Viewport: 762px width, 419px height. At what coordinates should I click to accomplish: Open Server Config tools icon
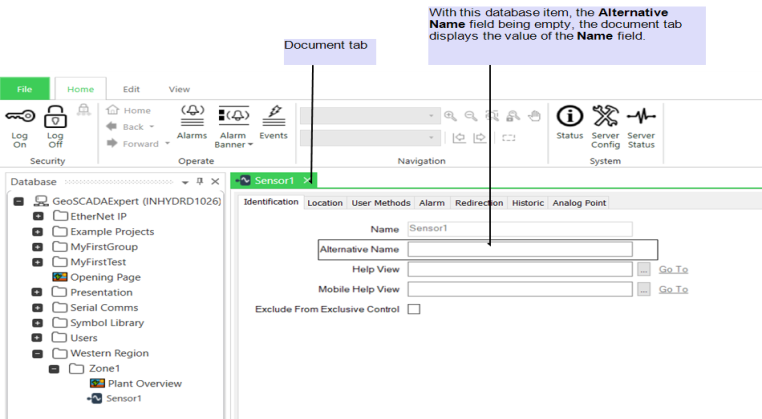(605, 117)
